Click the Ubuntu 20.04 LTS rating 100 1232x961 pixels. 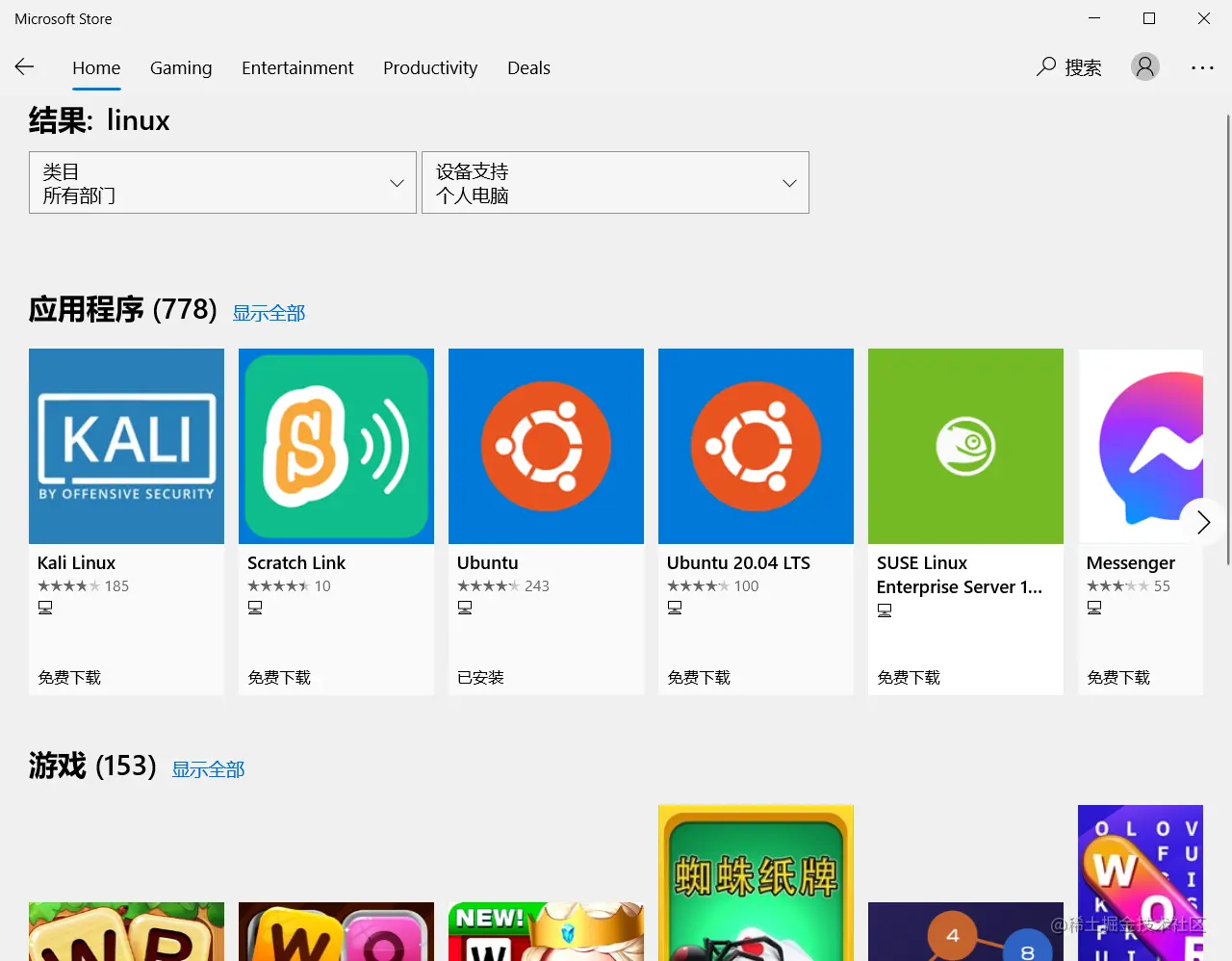pos(713,586)
